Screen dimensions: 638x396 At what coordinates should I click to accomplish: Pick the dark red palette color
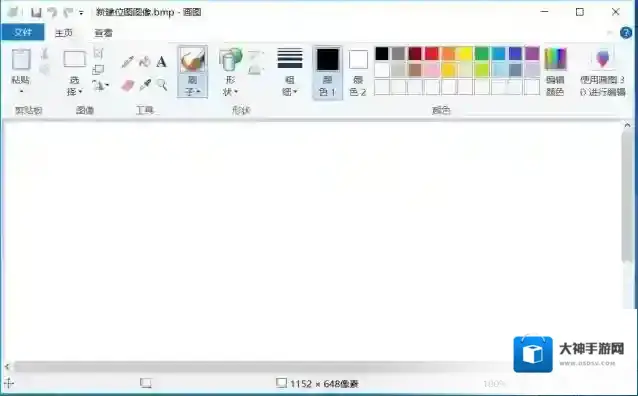click(x=415, y=53)
